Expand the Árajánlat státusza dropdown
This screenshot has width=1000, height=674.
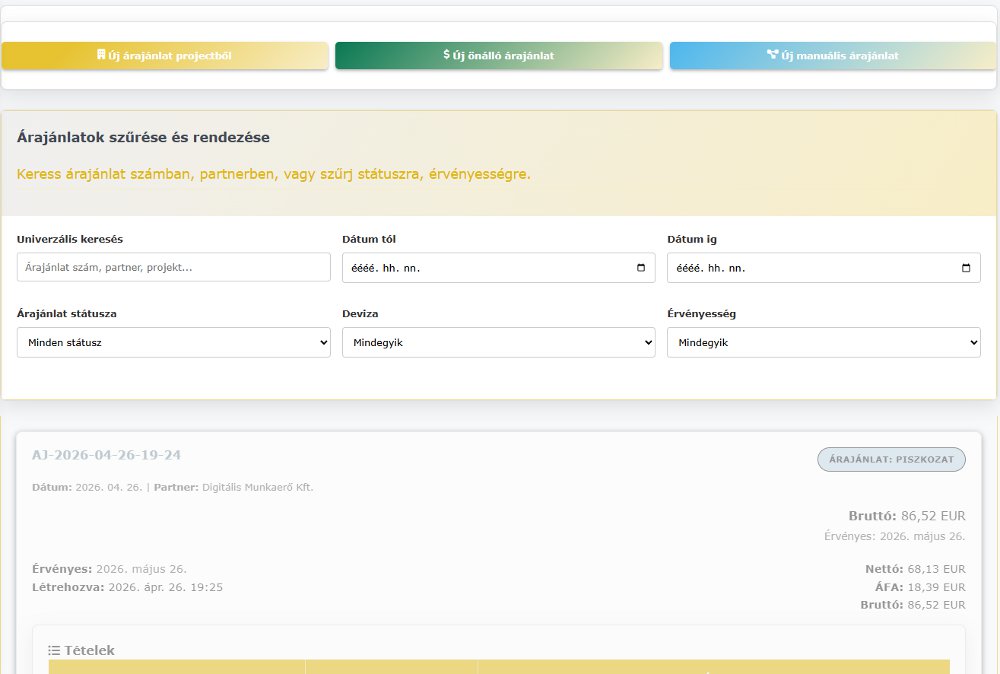point(173,342)
